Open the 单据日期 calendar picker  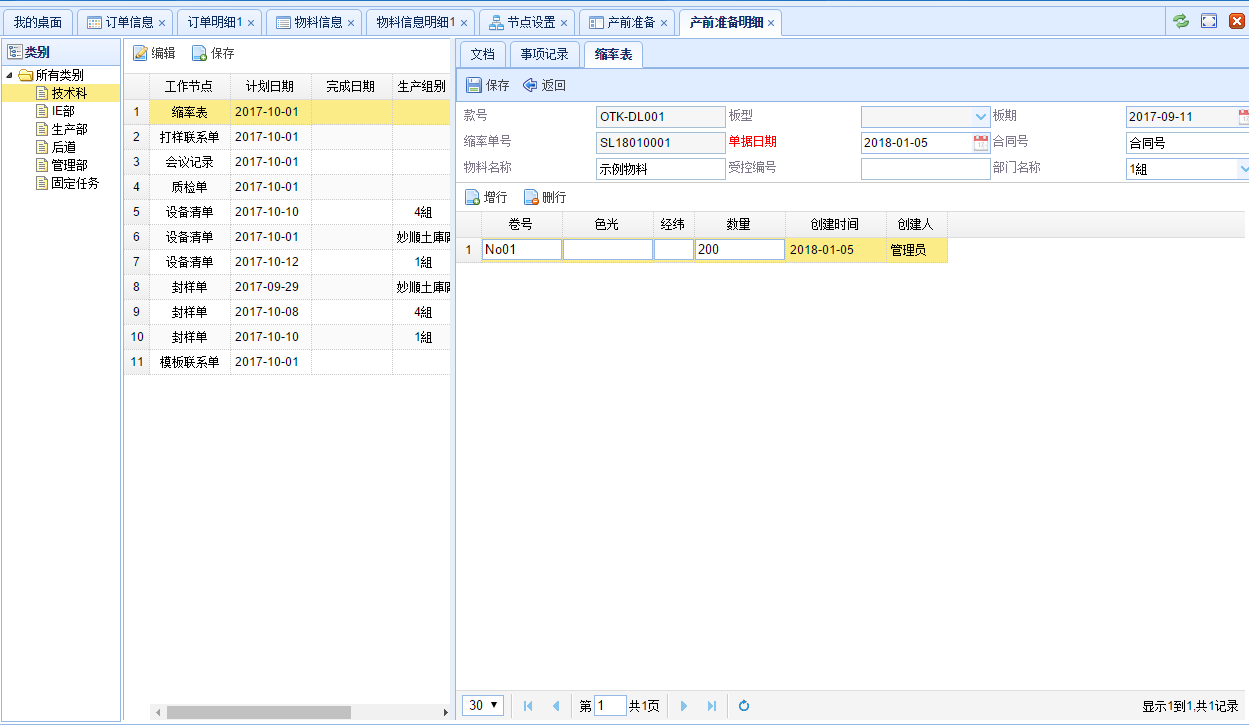coord(981,143)
